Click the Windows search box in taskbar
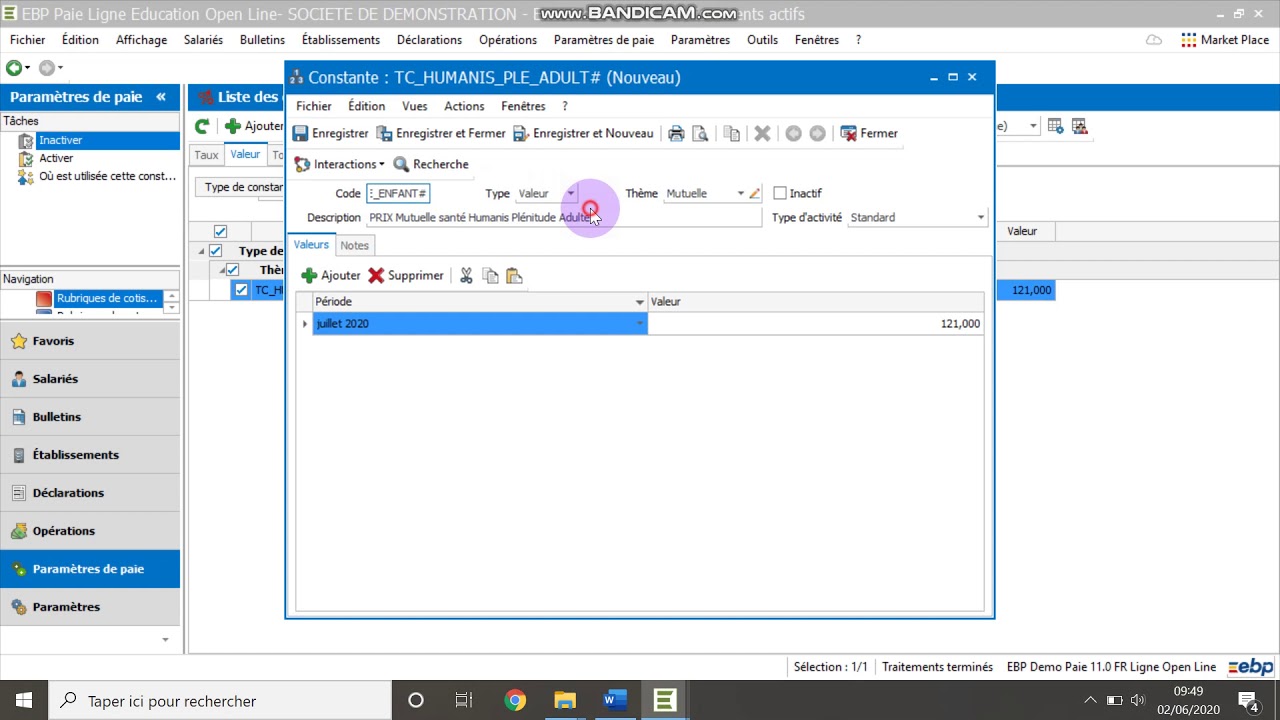This screenshot has height=720, width=1280. pyautogui.click(x=220, y=700)
